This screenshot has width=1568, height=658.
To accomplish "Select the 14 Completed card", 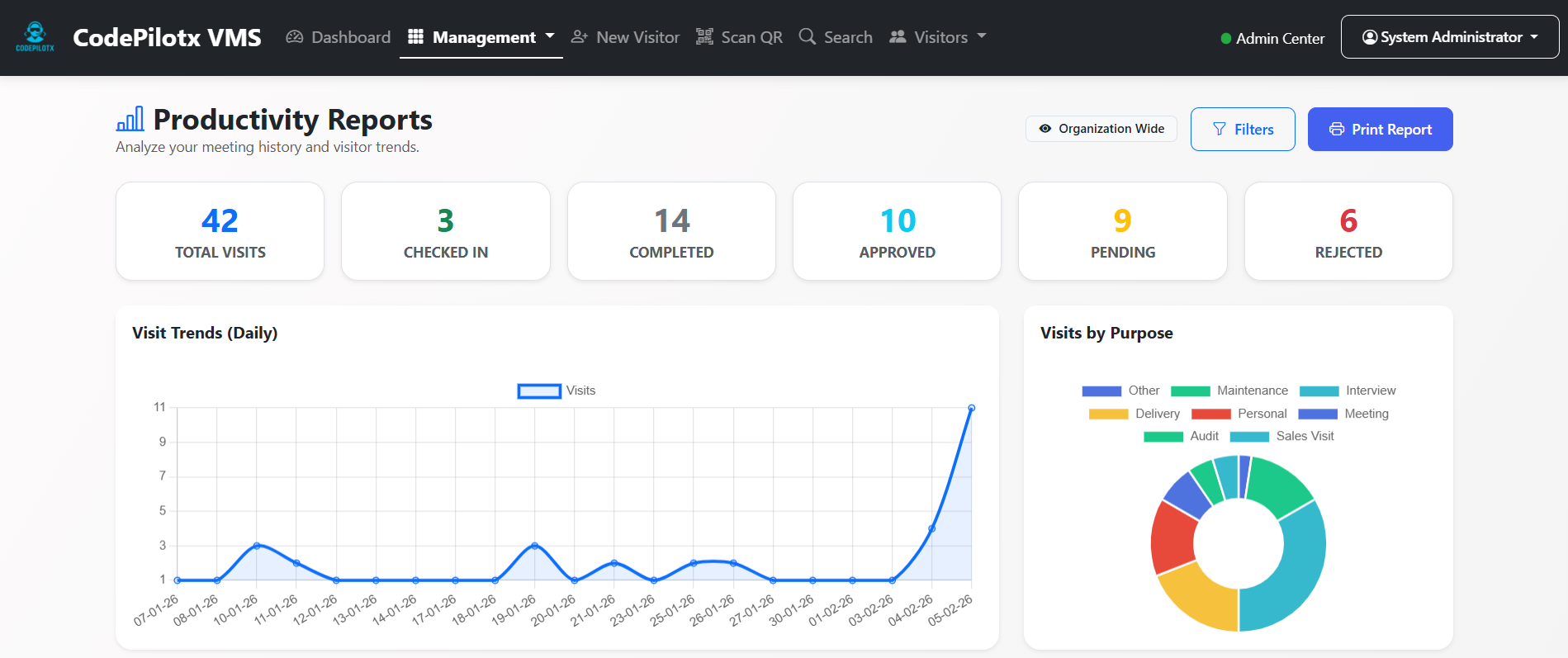I will (x=671, y=231).
